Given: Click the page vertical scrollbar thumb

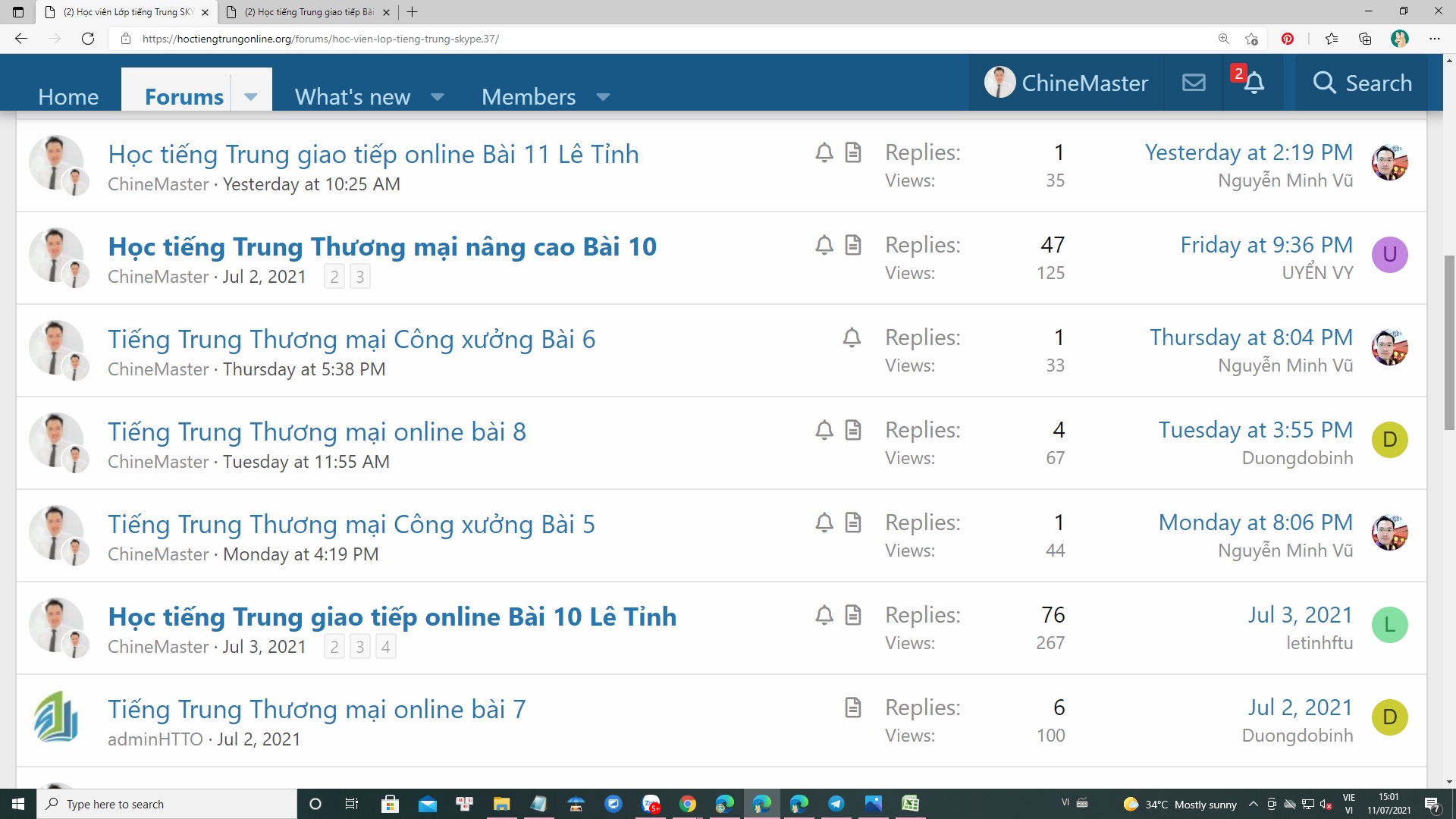Looking at the screenshot, I should [1449, 341].
